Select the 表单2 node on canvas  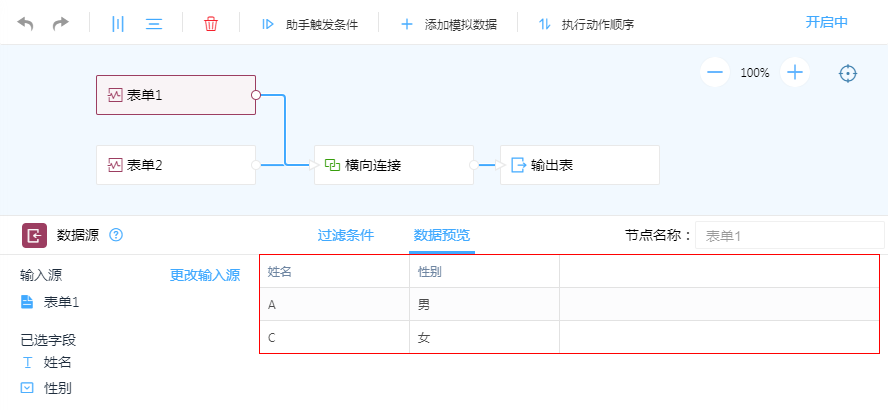[175, 165]
